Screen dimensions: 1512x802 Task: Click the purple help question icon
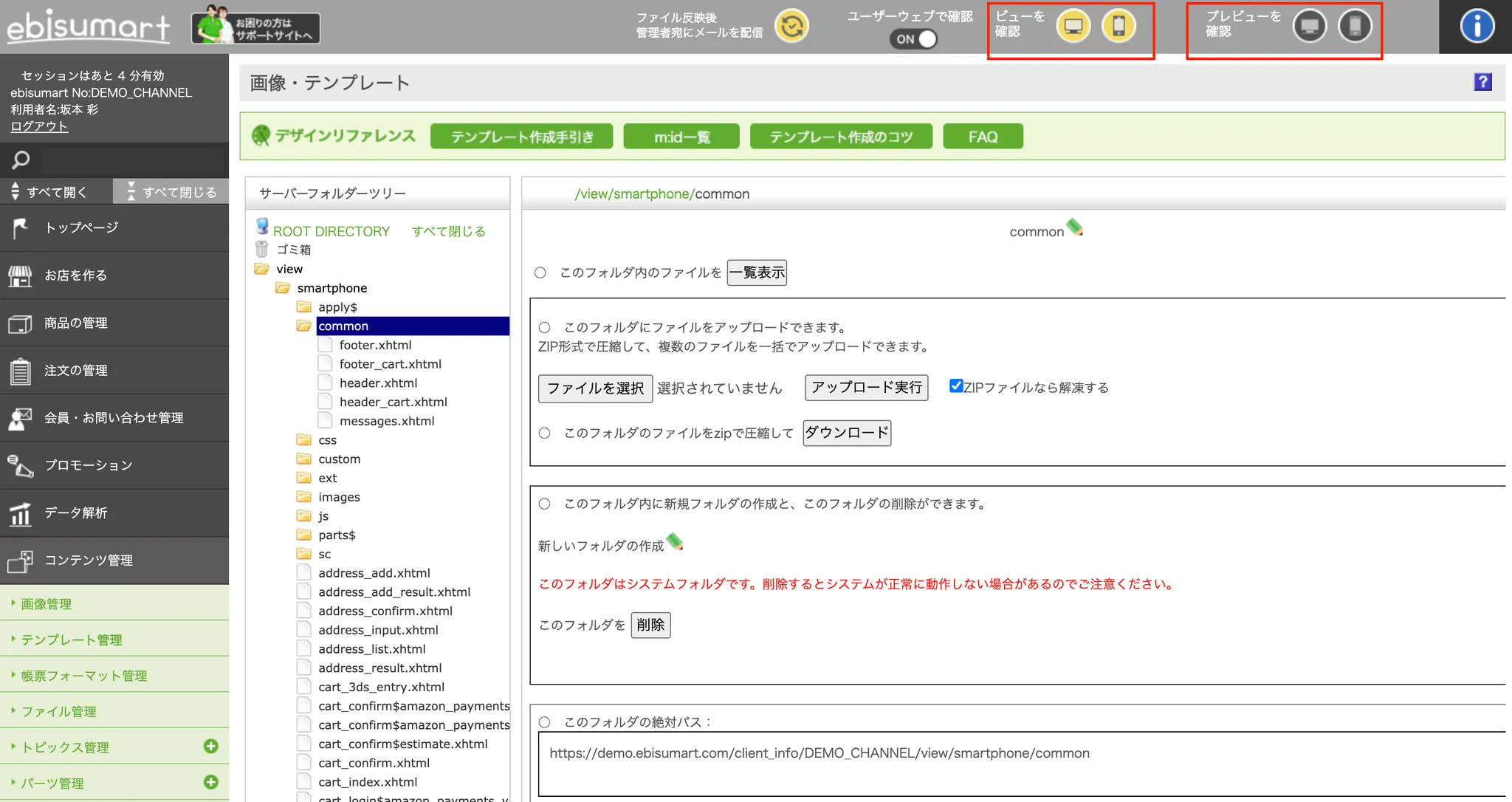1482,82
